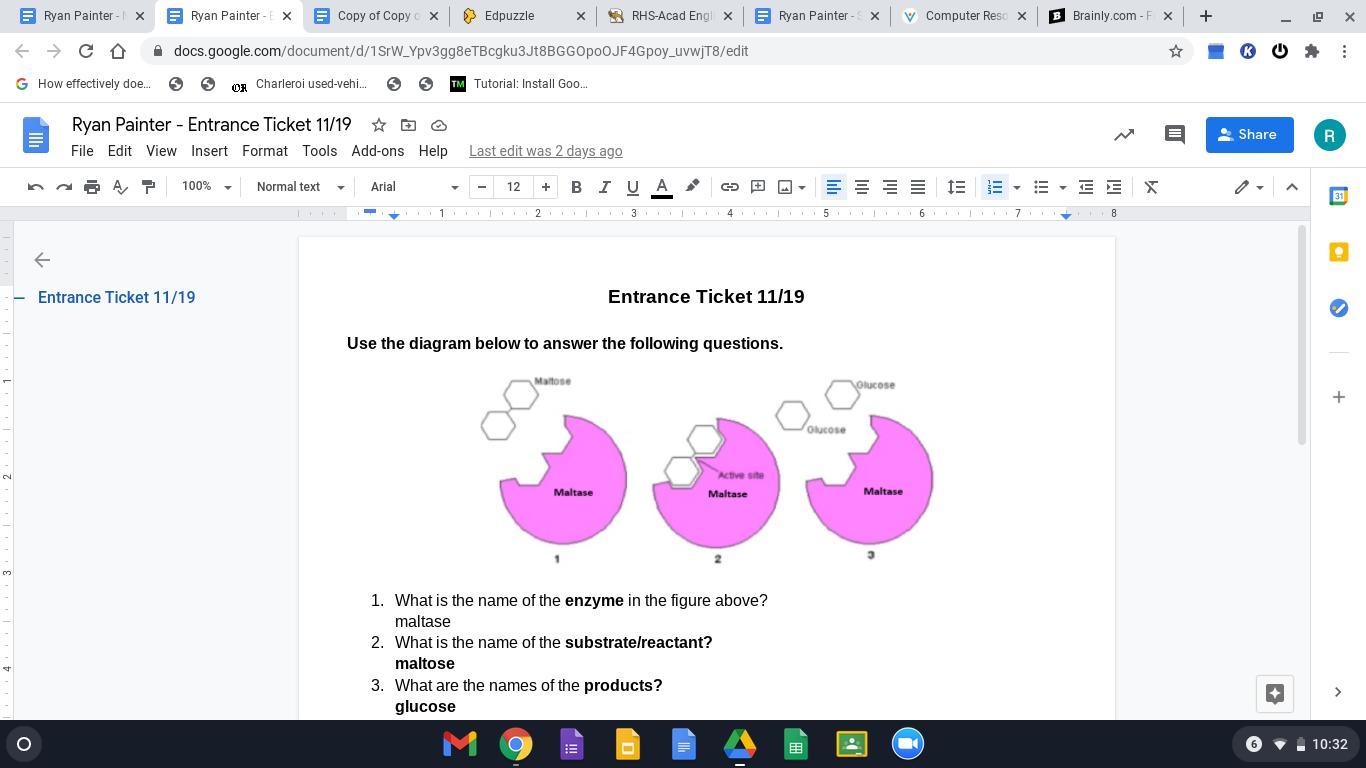Expand numbered list style options
Image resolution: width=1366 pixels, height=768 pixels.
[1016, 187]
